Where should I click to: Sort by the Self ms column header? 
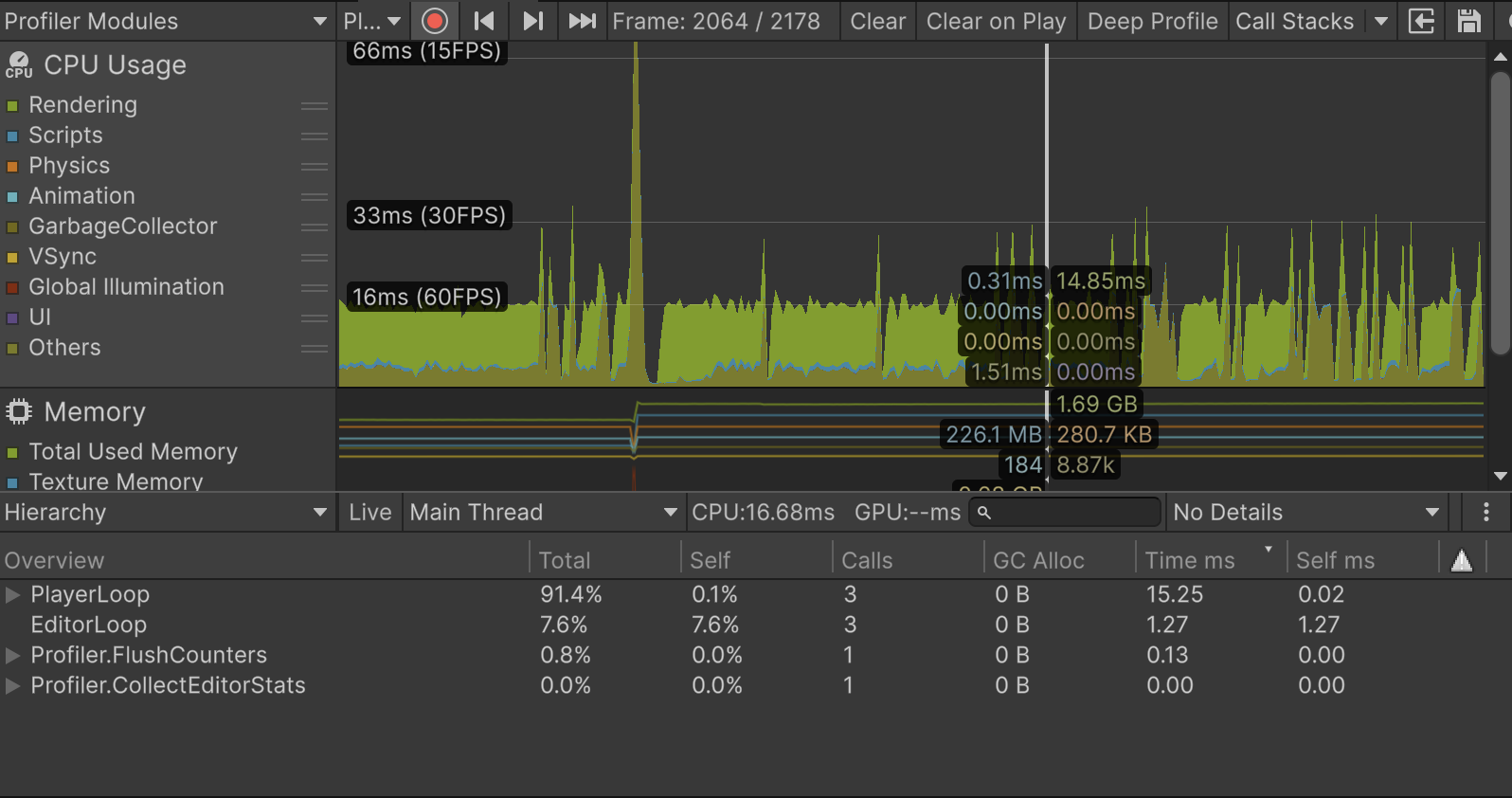coord(1362,561)
